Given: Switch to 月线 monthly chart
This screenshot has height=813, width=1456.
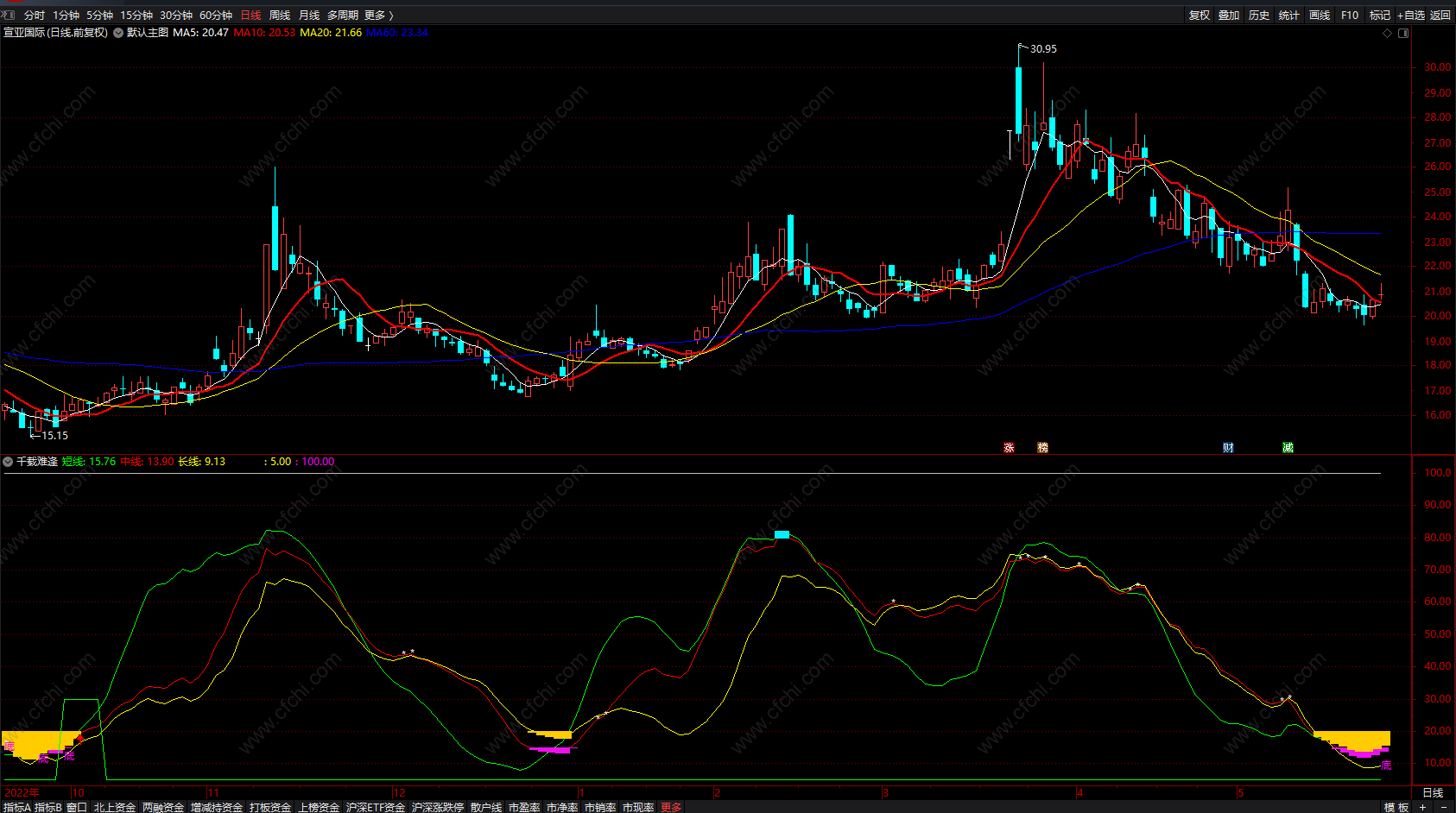Looking at the screenshot, I should (x=309, y=16).
